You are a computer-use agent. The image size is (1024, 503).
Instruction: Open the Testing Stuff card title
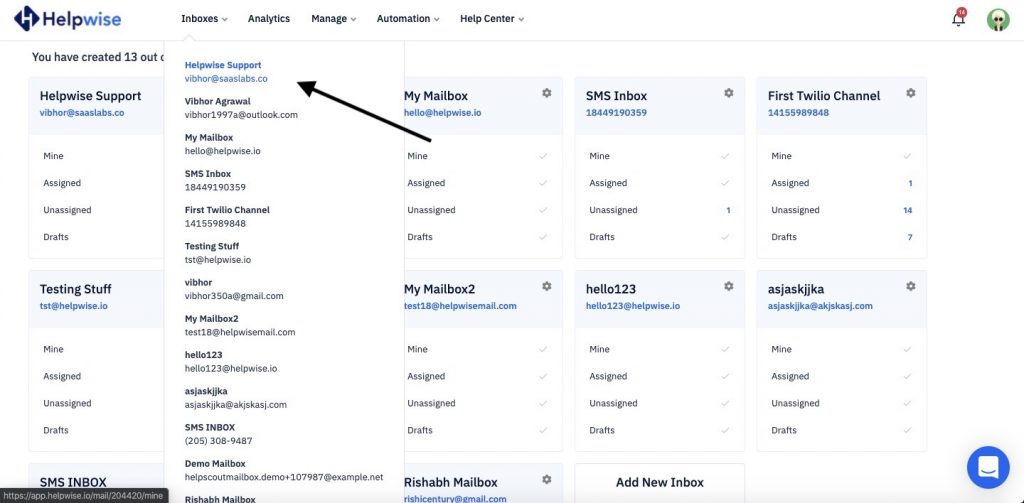(x=76, y=289)
